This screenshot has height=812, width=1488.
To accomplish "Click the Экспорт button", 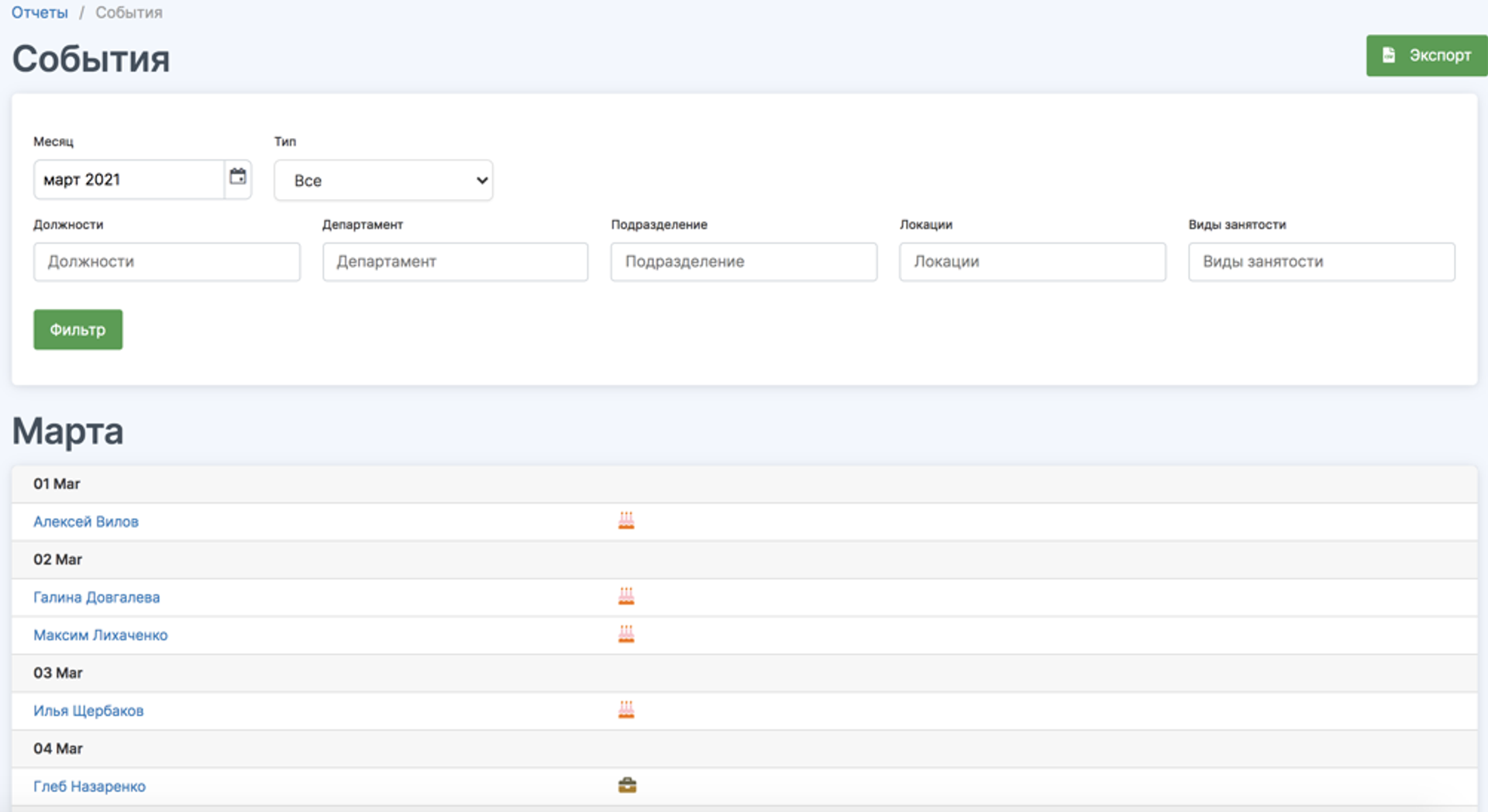I will tap(1427, 55).
